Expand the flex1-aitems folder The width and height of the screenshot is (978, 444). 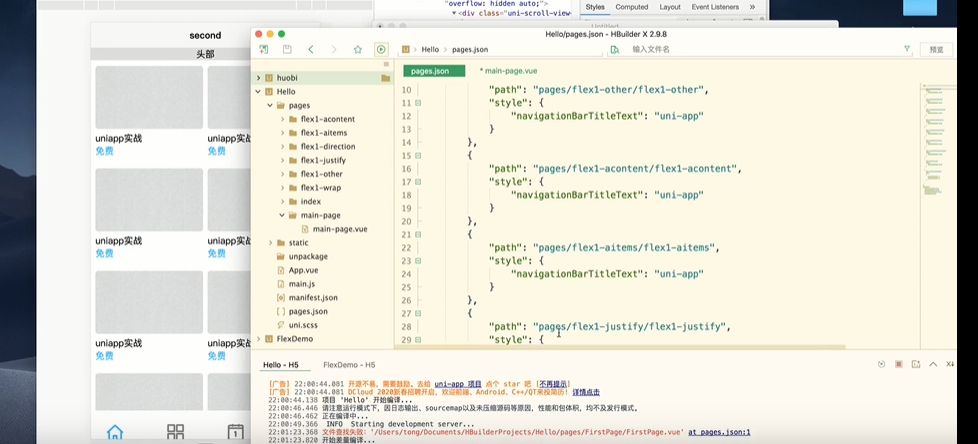(283, 133)
